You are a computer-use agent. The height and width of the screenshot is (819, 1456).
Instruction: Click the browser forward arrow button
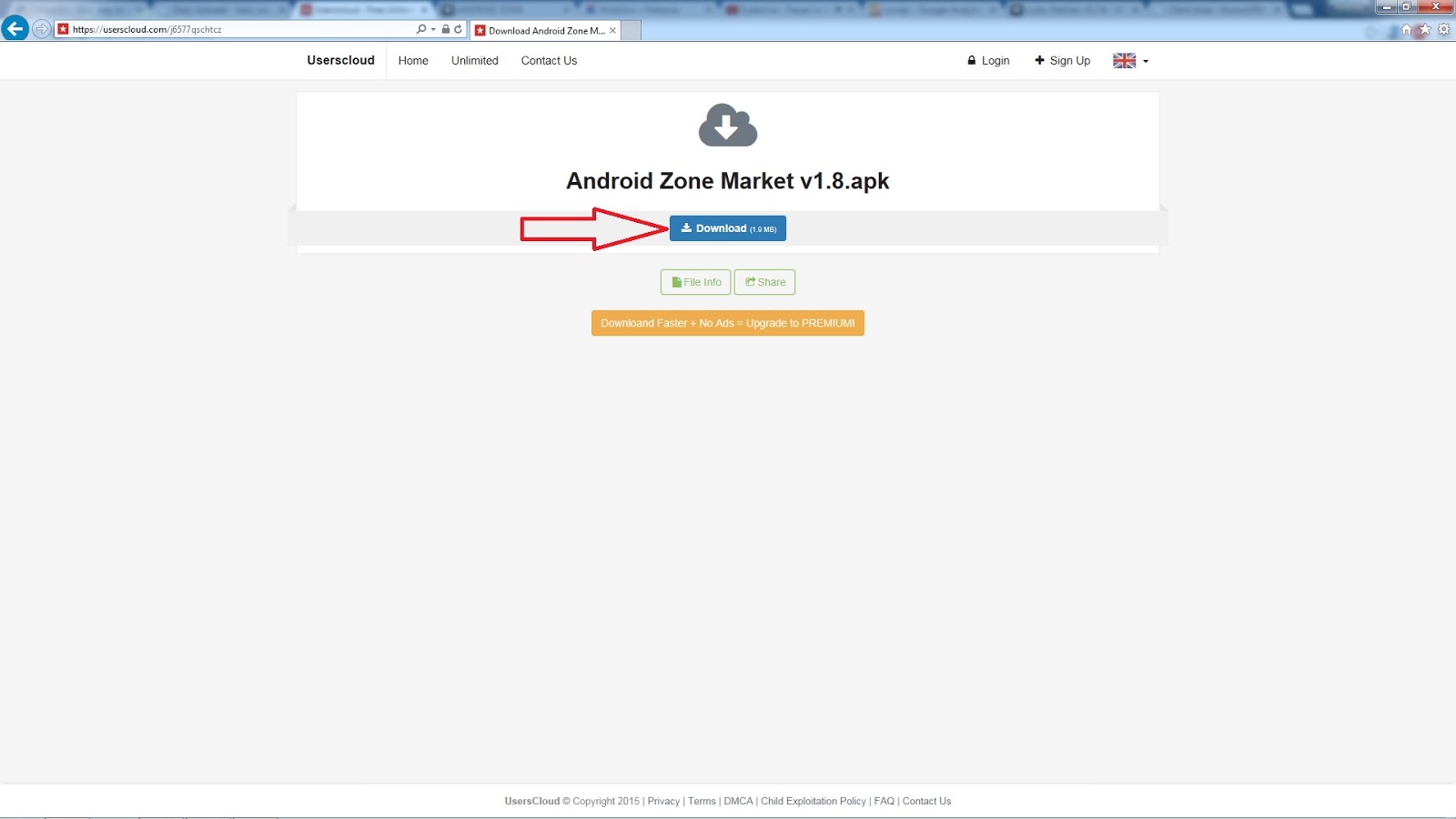[x=41, y=28]
